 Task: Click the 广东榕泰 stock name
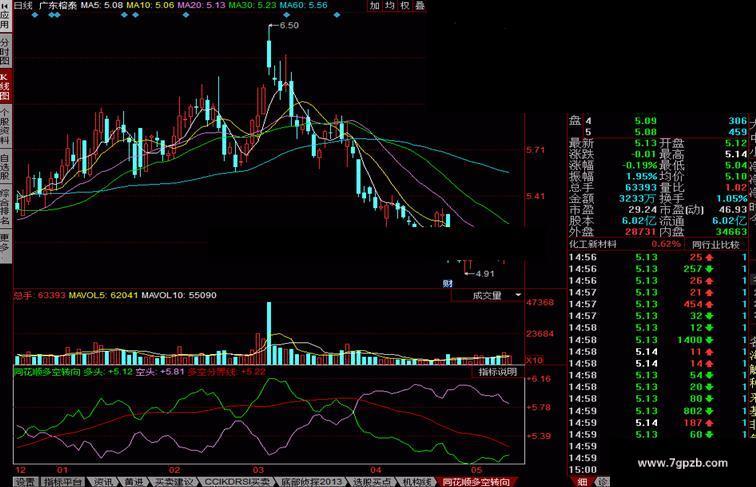pyautogui.click(x=57, y=5)
